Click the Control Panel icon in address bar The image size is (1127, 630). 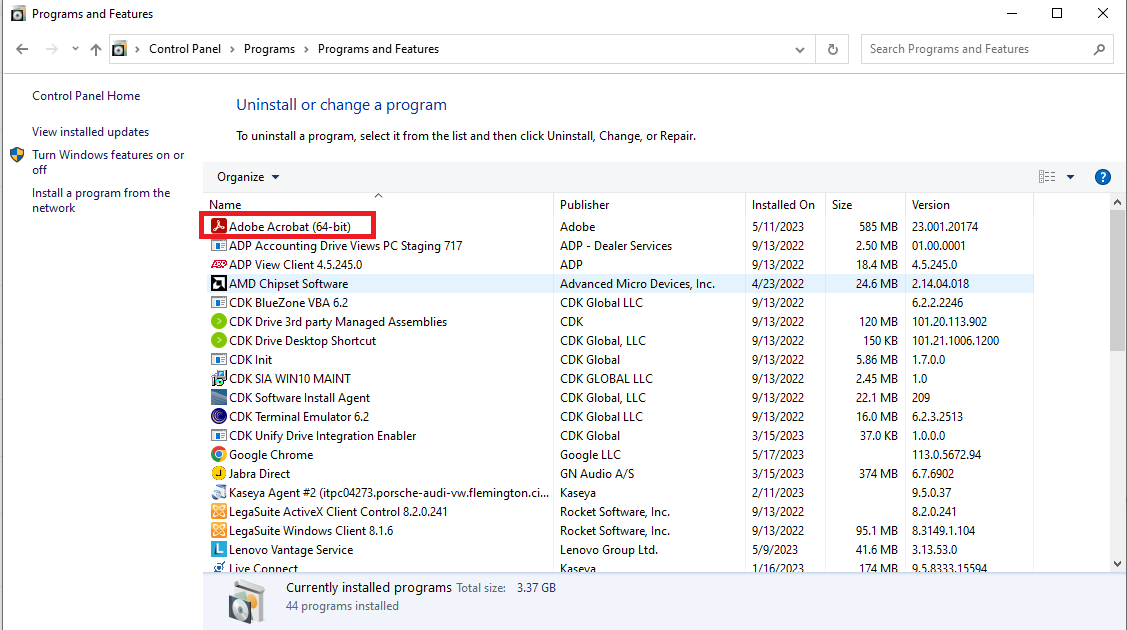tap(119, 49)
